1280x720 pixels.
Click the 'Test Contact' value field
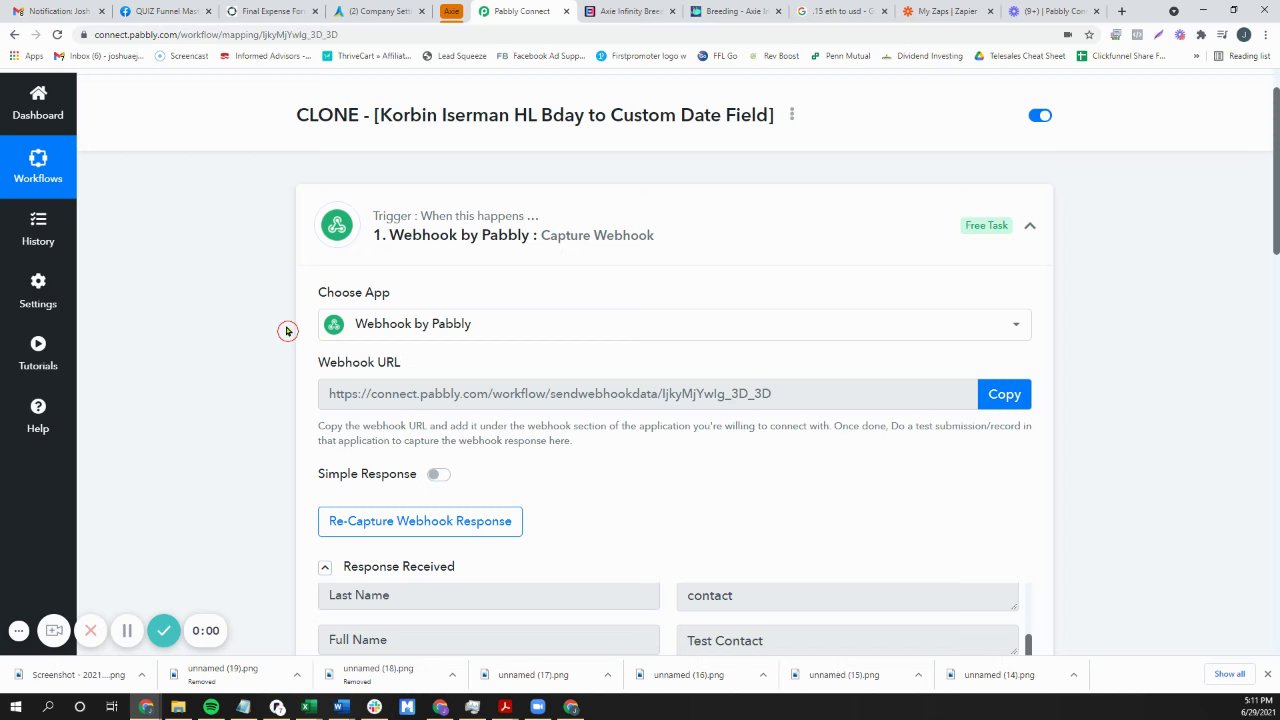coord(847,640)
